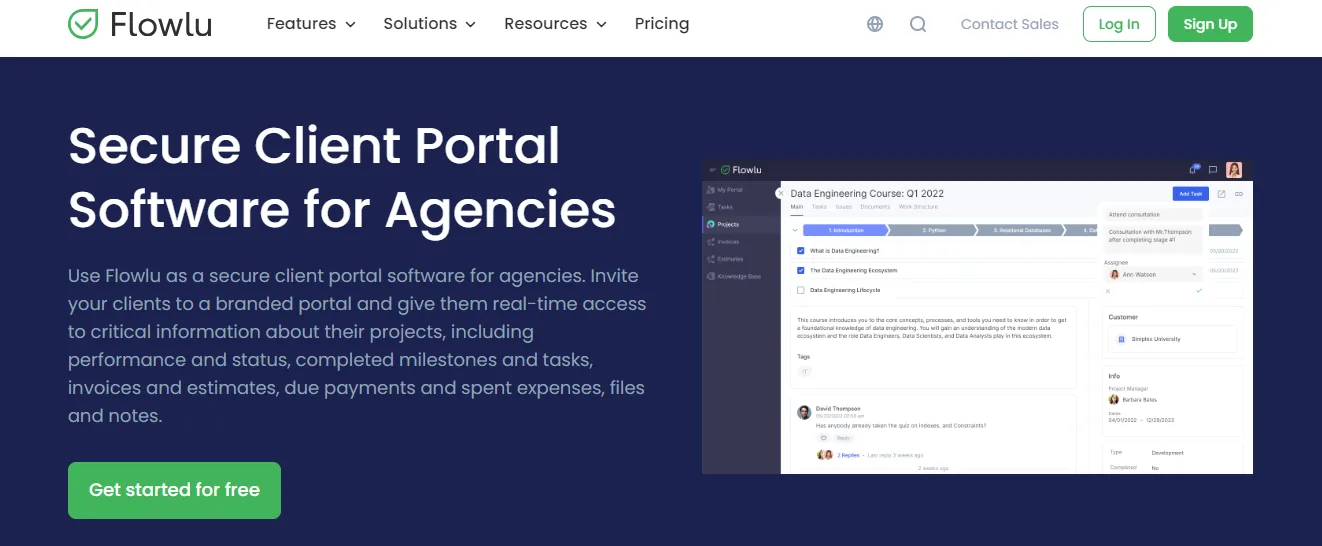Click the Flowlu logo inside the preview app
Image resolution: width=1322 pixels, height=546 pixels.
click(741, 170)
